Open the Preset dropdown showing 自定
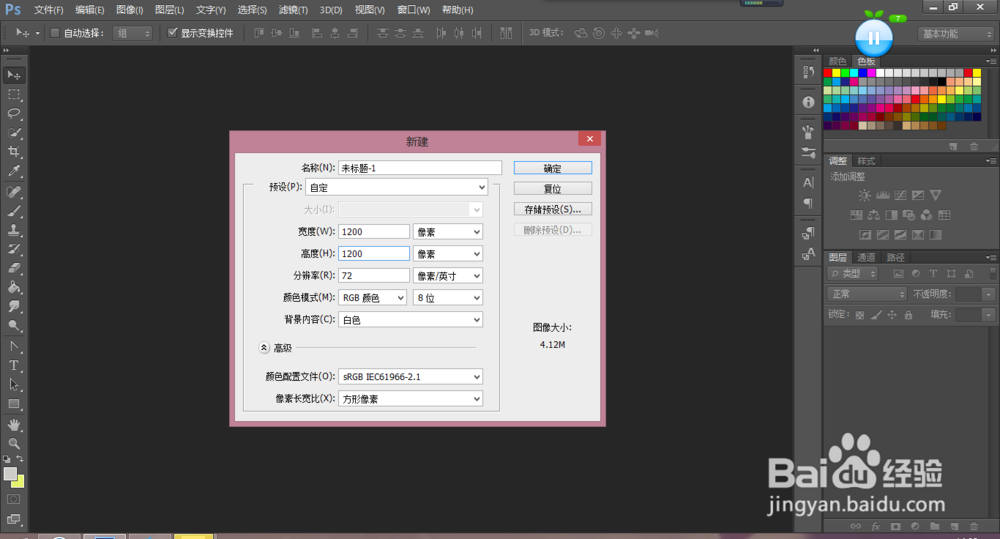 coord(397,188)
